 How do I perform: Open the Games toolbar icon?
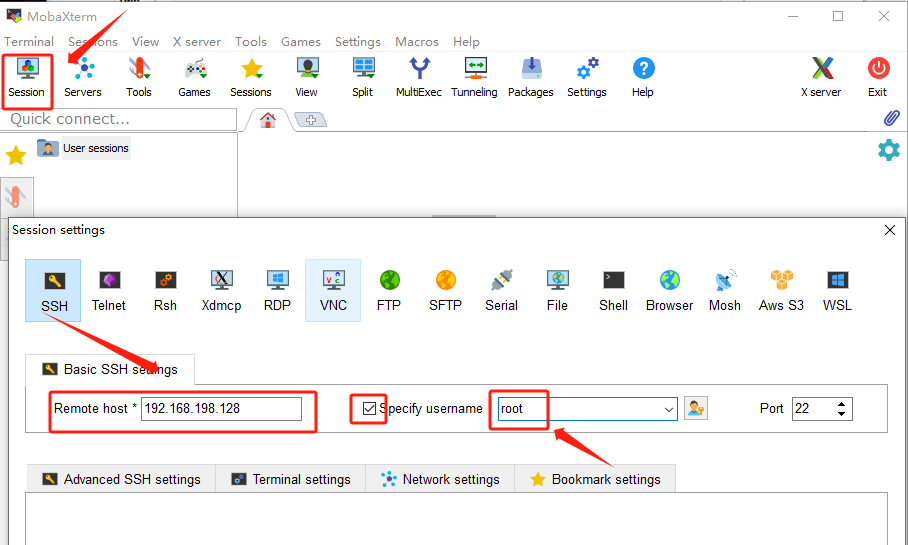195,78
